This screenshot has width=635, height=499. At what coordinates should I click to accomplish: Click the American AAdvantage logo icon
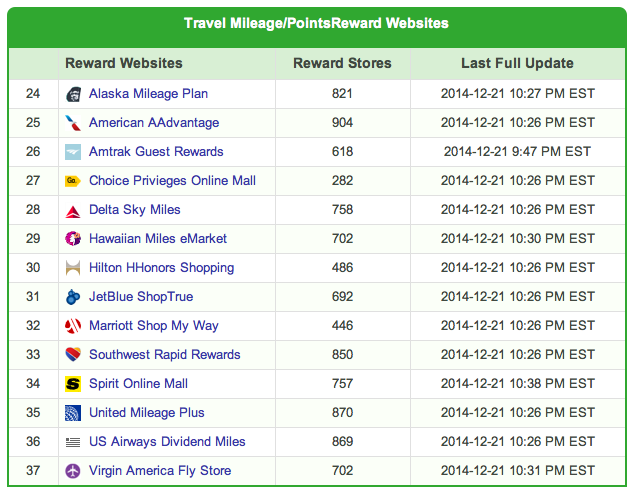[x=73, y=123]
